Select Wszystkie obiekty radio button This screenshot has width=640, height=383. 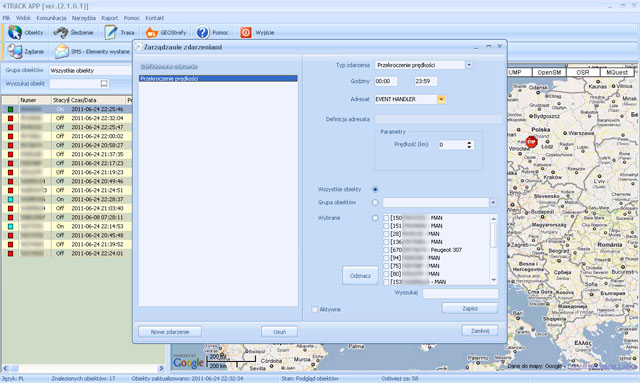tap(375, 189)
